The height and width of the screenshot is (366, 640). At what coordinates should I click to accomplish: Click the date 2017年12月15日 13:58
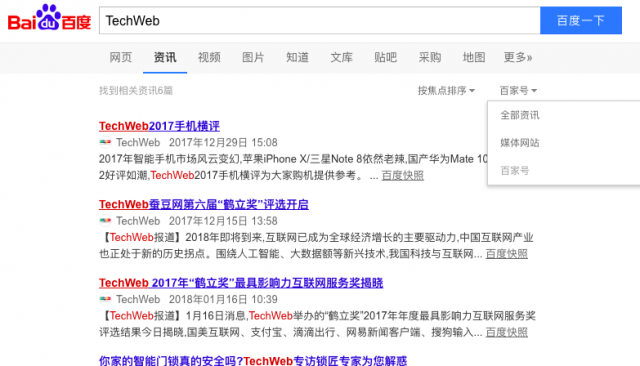(223, 221)
